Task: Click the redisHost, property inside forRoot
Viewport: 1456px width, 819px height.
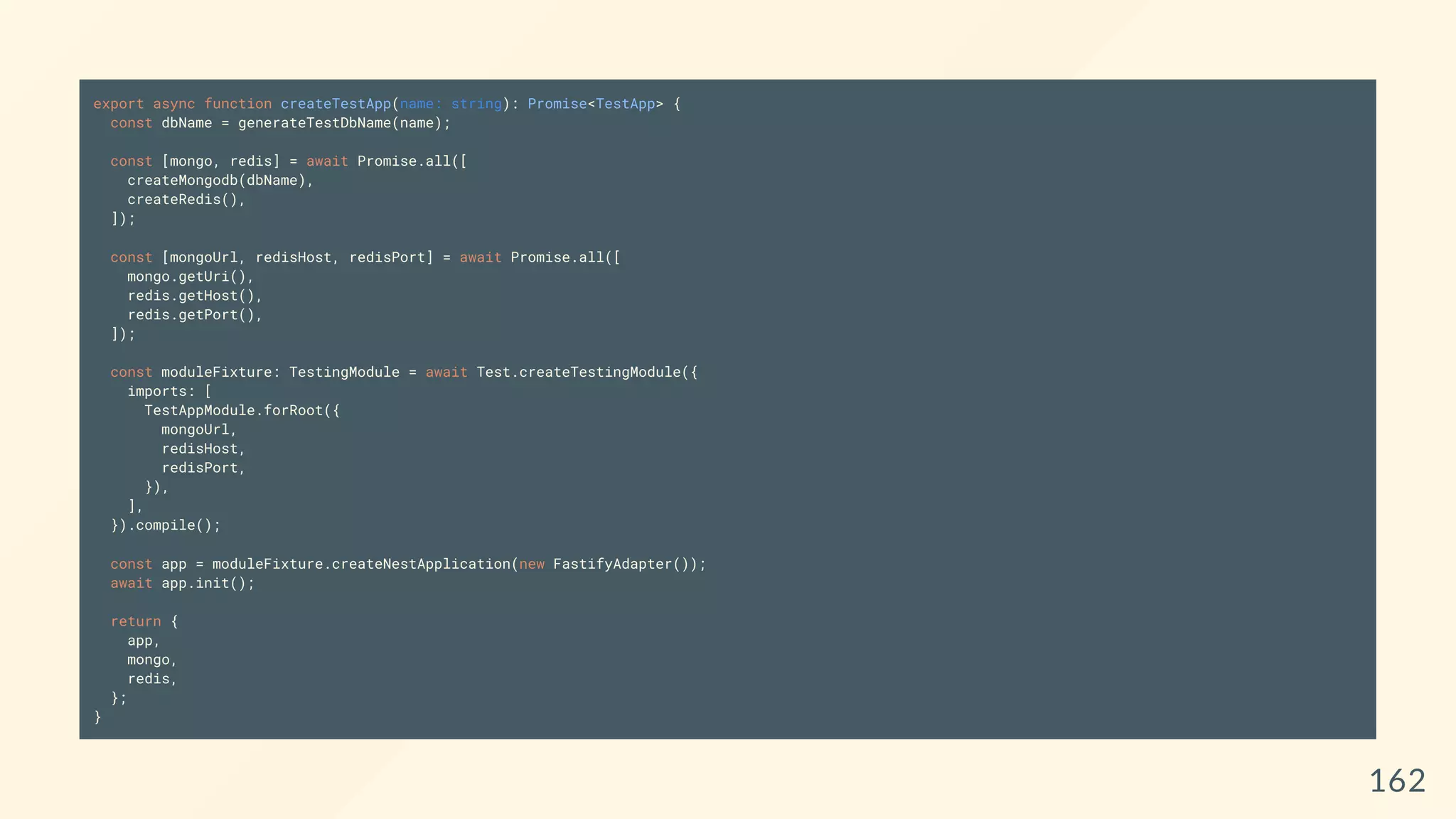Action: point(203,449)
